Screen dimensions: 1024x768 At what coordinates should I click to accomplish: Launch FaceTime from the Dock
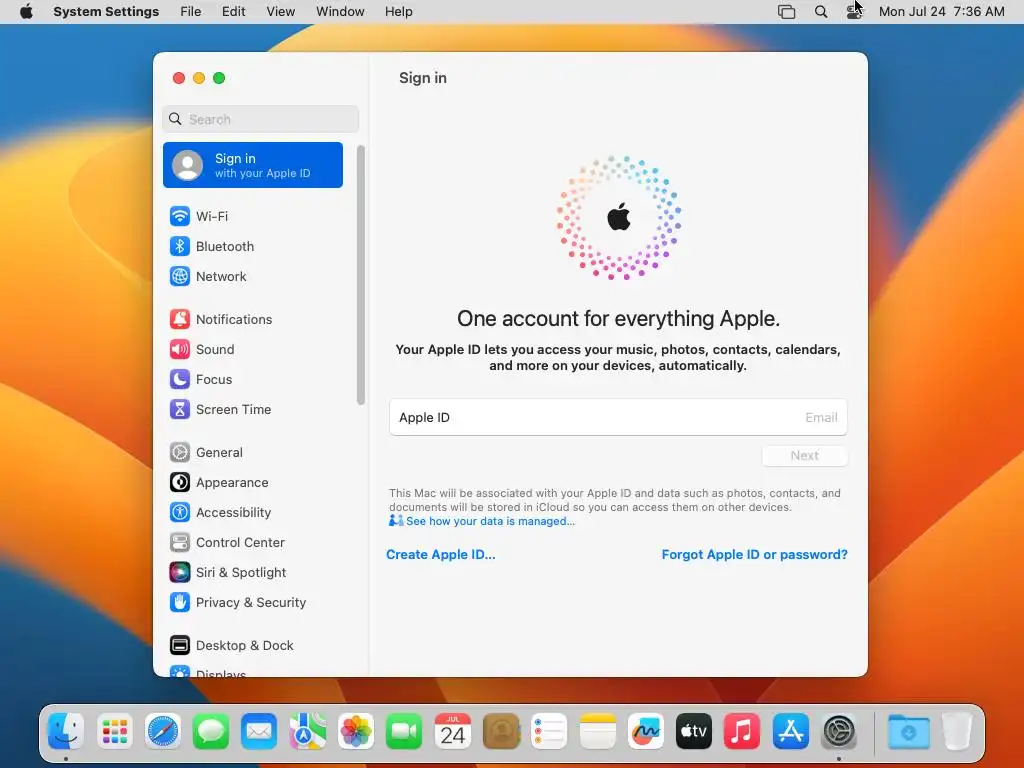tap(404, 731)
